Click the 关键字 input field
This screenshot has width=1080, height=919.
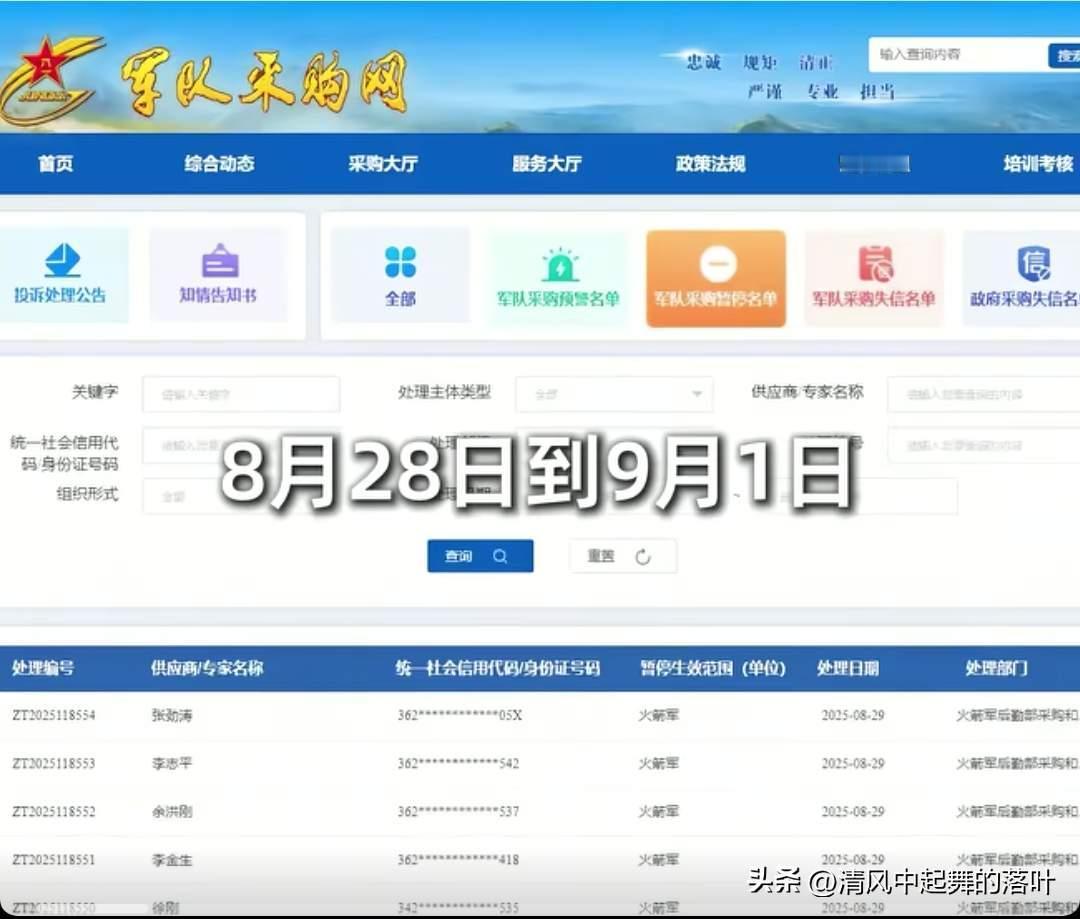(241, 394)
